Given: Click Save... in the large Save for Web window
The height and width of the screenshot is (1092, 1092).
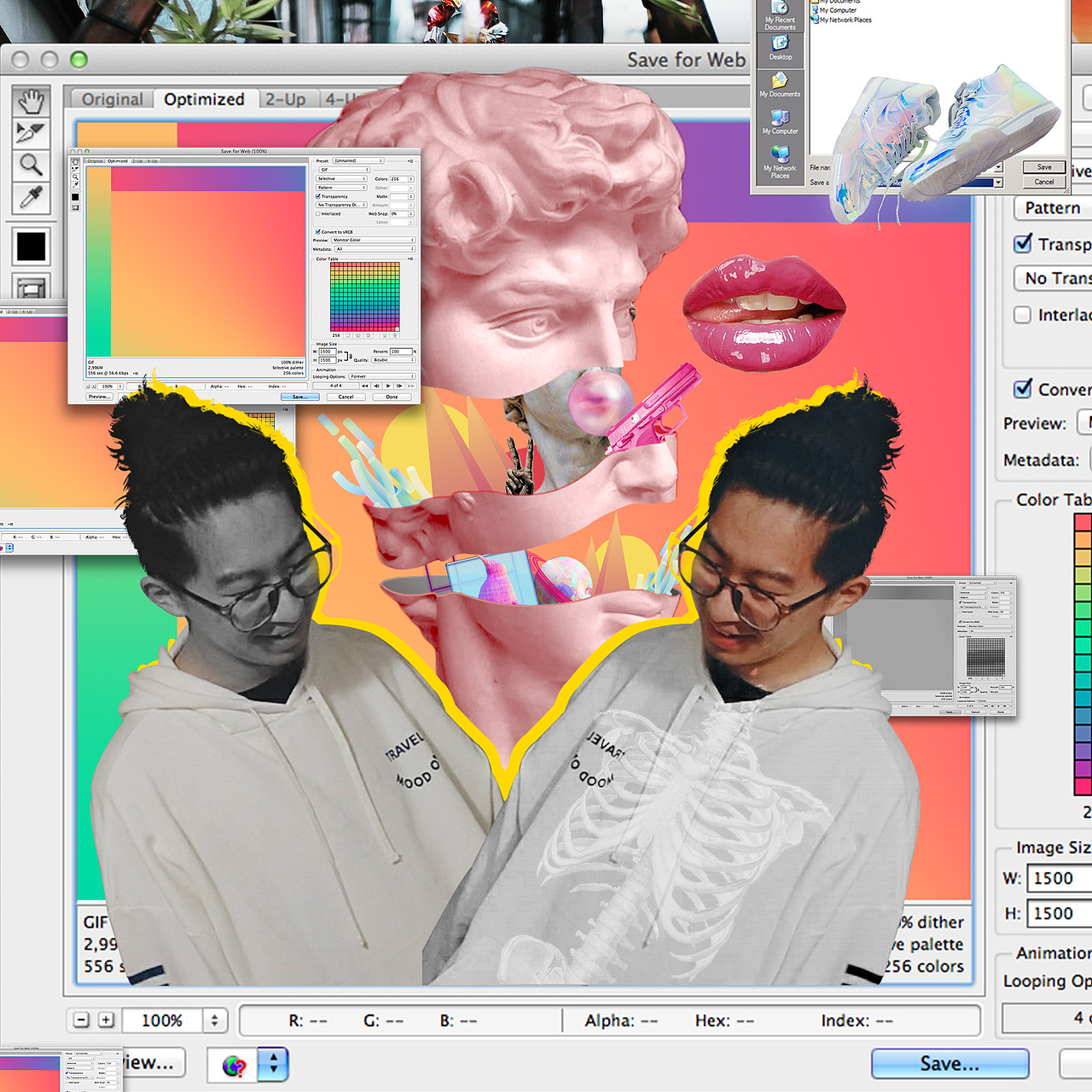Looking at the screenshot, I should [x=950, y=1064].
